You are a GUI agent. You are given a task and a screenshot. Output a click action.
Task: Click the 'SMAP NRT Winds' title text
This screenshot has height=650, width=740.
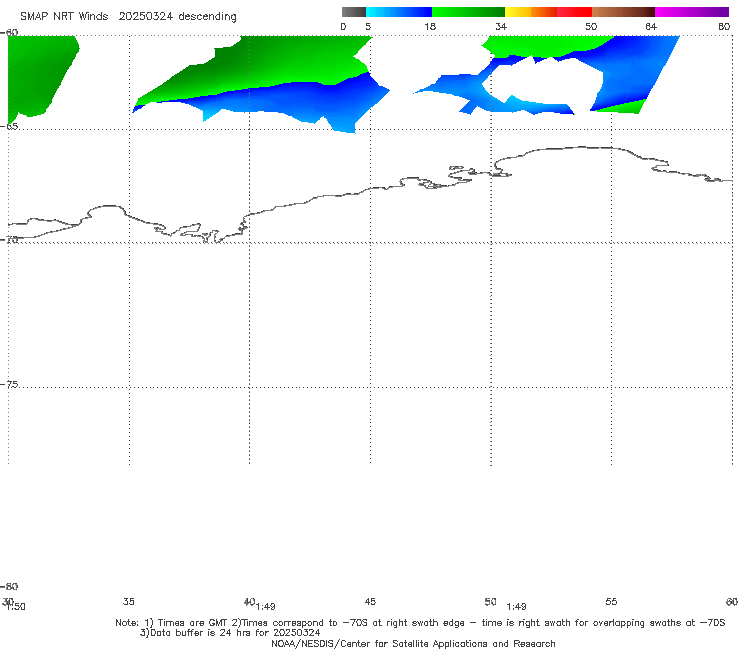64,16
